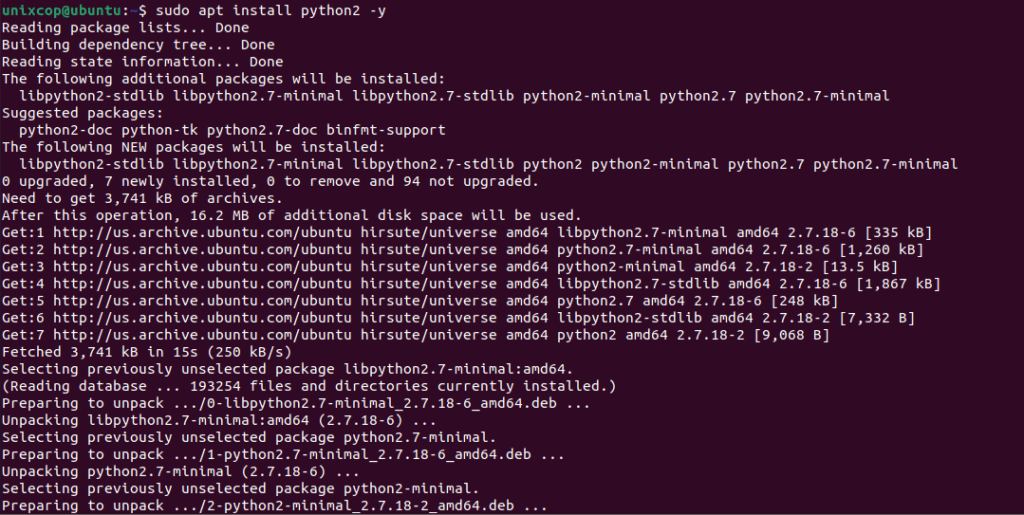This screenshot has height=515, width=1024.
Task: Click the '(Reading database ... 193254 files' line
Action: [309, 386]
